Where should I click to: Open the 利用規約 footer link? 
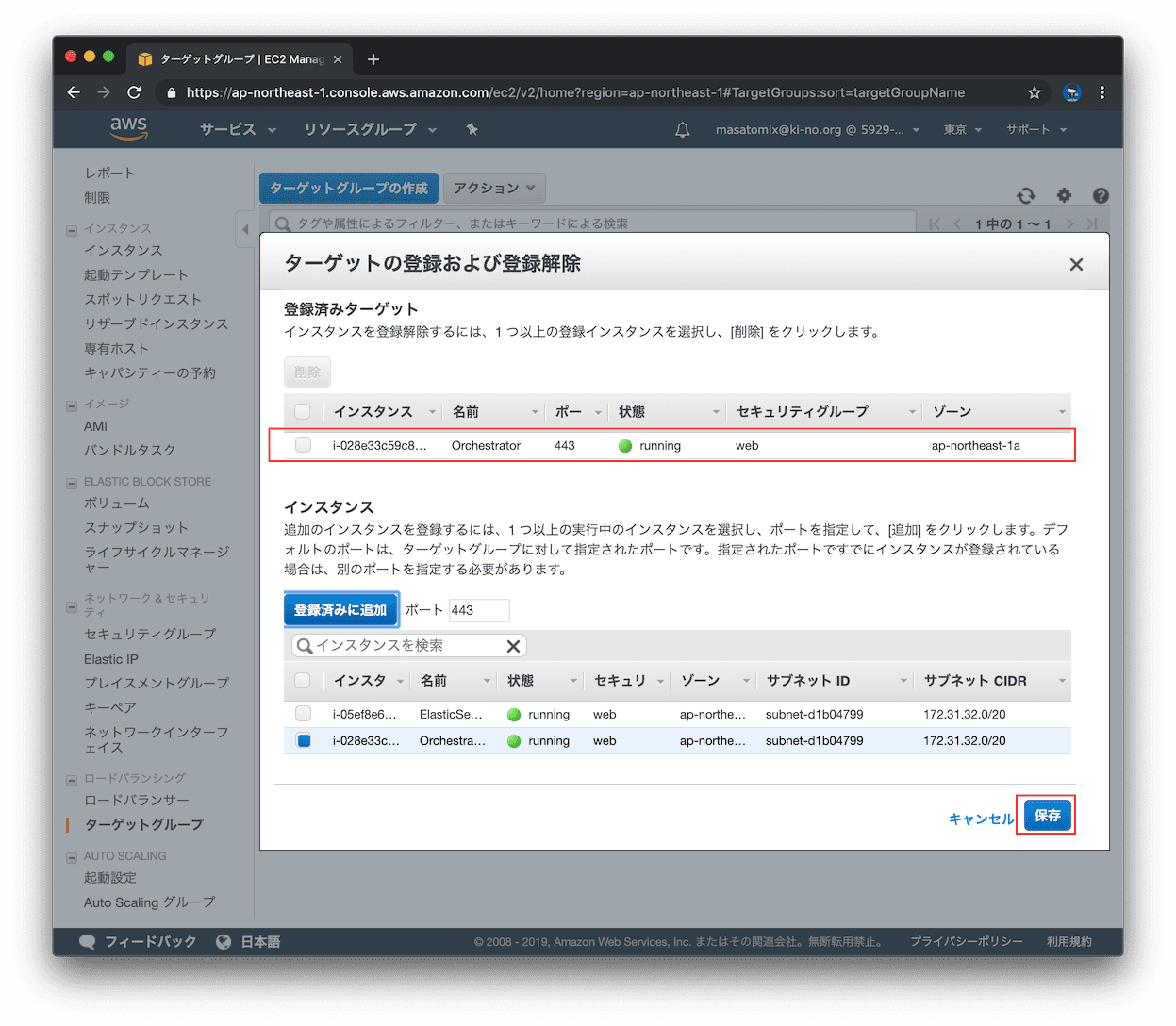pos(1068,941)
